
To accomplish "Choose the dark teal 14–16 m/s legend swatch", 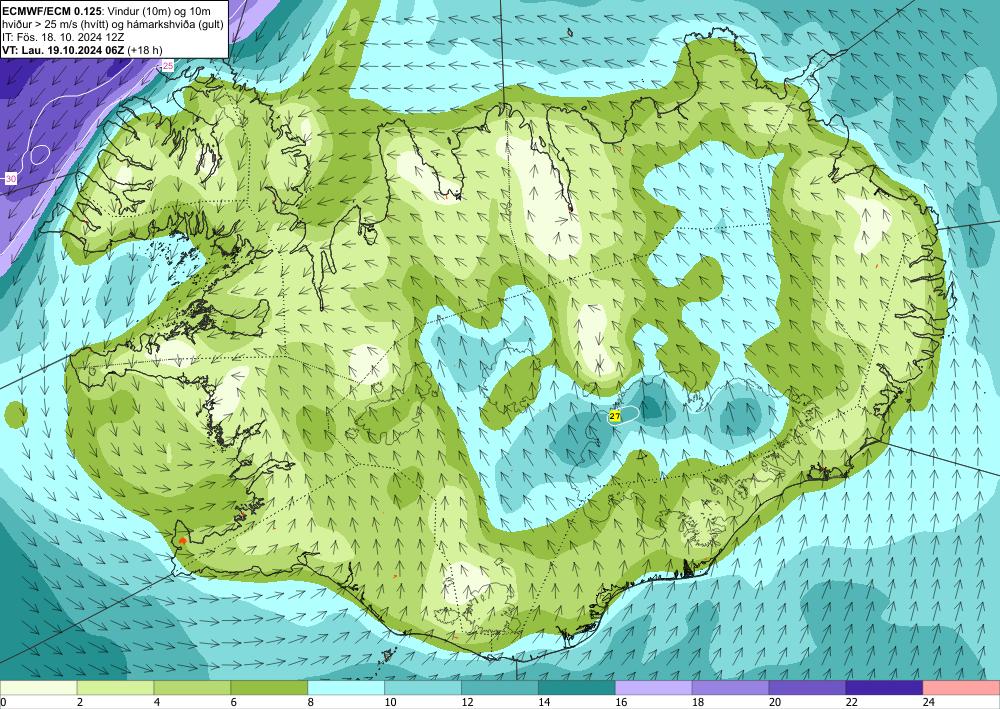I will coord(577,688).
